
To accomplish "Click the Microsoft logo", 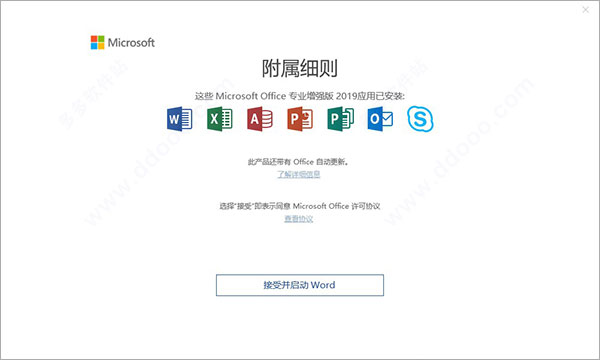I will [122, 42].
